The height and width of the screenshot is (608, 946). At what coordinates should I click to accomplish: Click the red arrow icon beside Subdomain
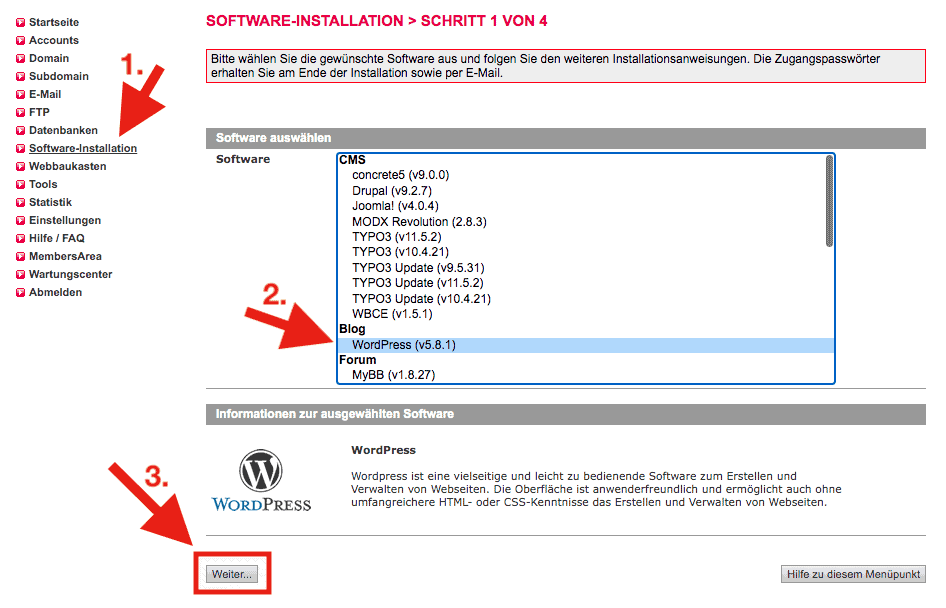[21, 77]
